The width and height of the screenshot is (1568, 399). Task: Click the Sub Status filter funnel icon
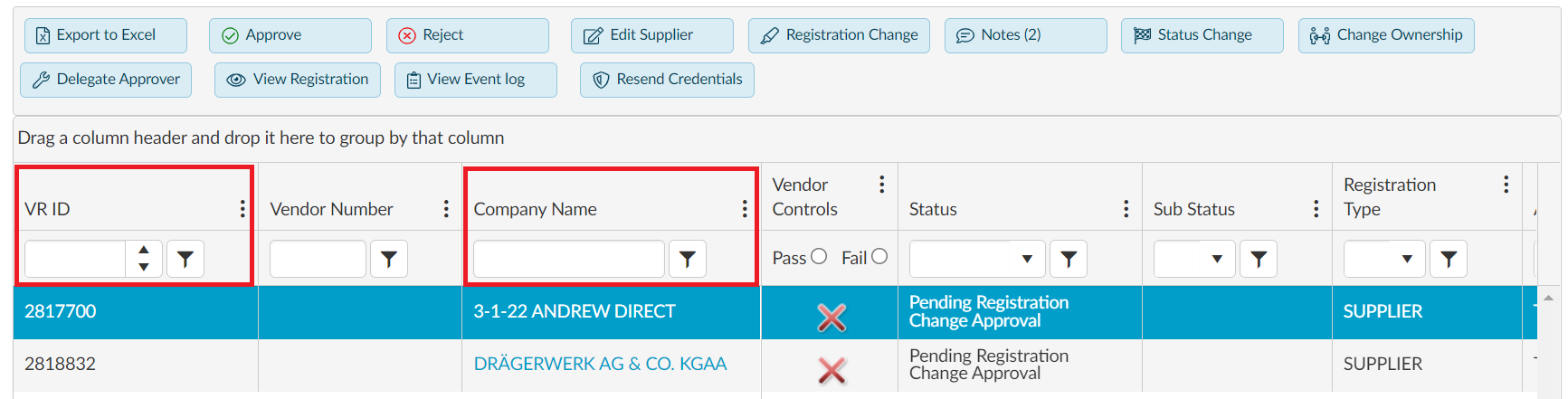coord(1259,259)
